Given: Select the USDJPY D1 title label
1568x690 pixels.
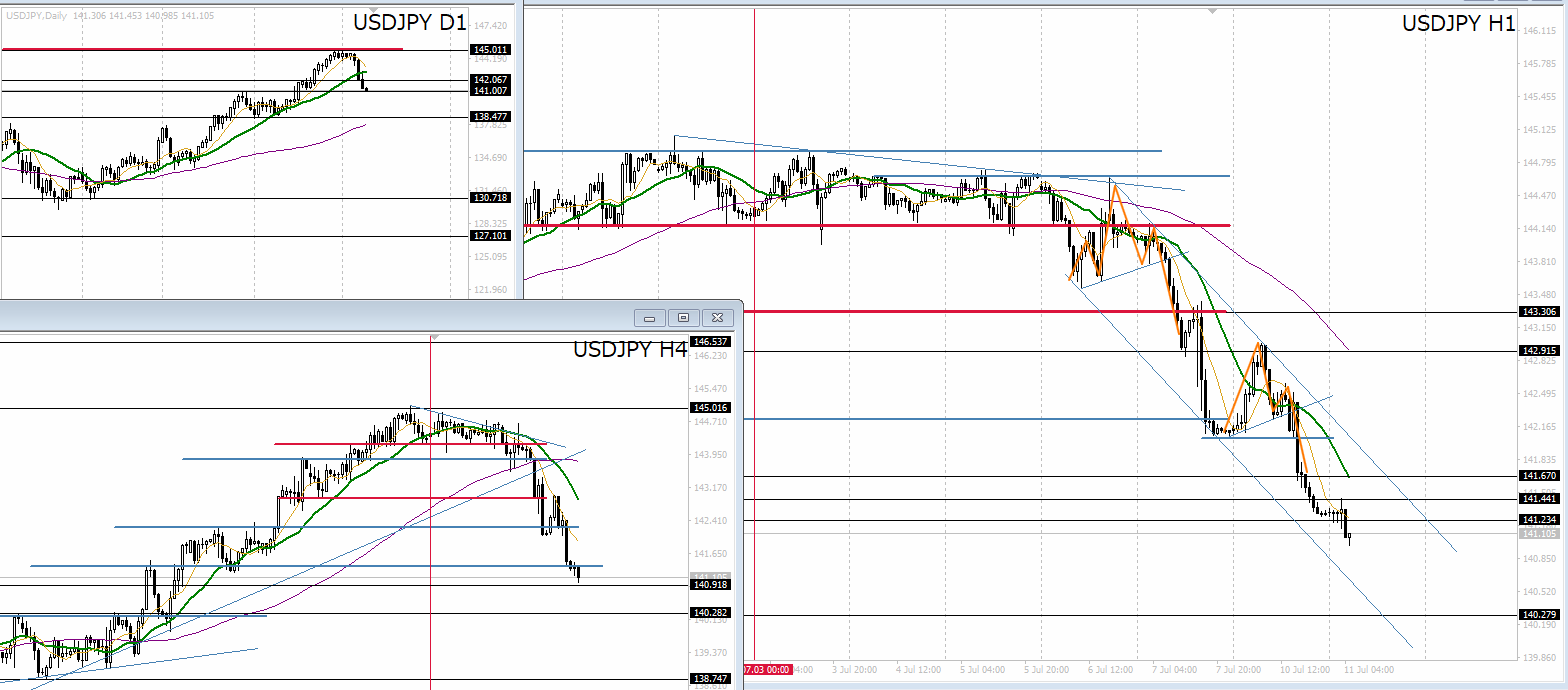Looking at the screenshot, I should click(x=409, y=23).
